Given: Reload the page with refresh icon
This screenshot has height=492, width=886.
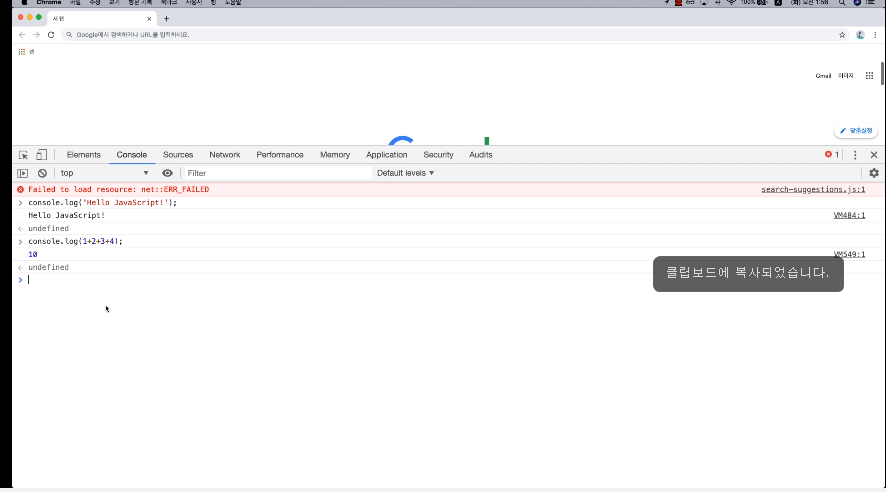Looking at the screenshot, I should tap(51, 35).
